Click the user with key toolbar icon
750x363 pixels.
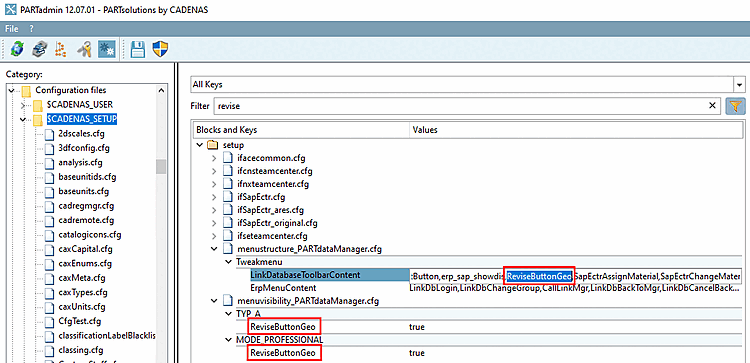point(84,49)
